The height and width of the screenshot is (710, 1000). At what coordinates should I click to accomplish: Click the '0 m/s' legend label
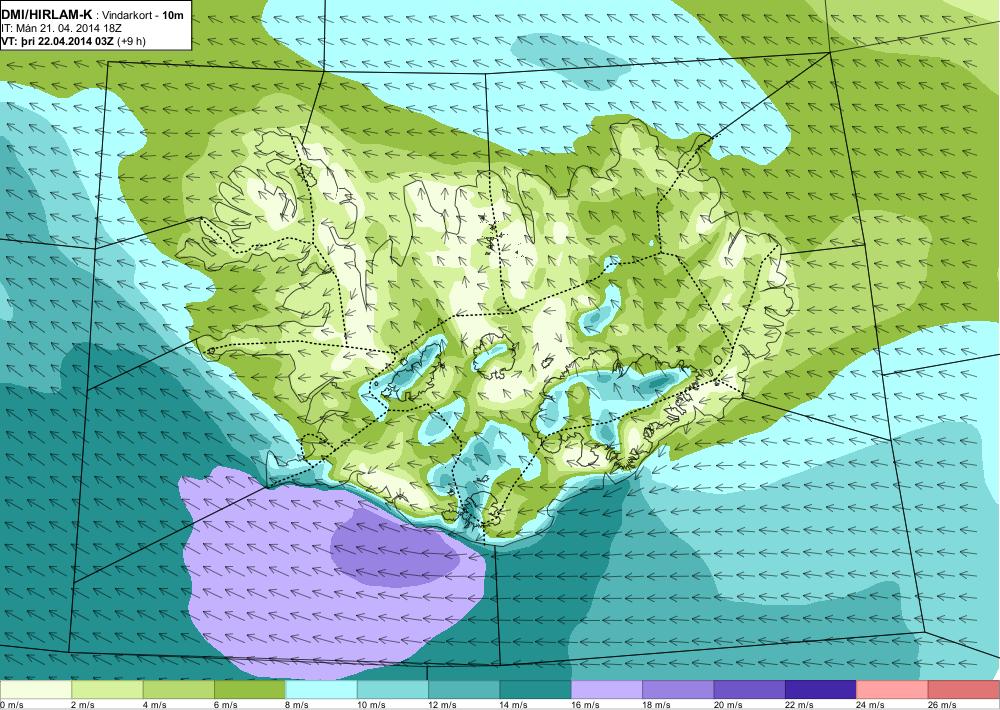pyautogui.click(x=11, y=704)
